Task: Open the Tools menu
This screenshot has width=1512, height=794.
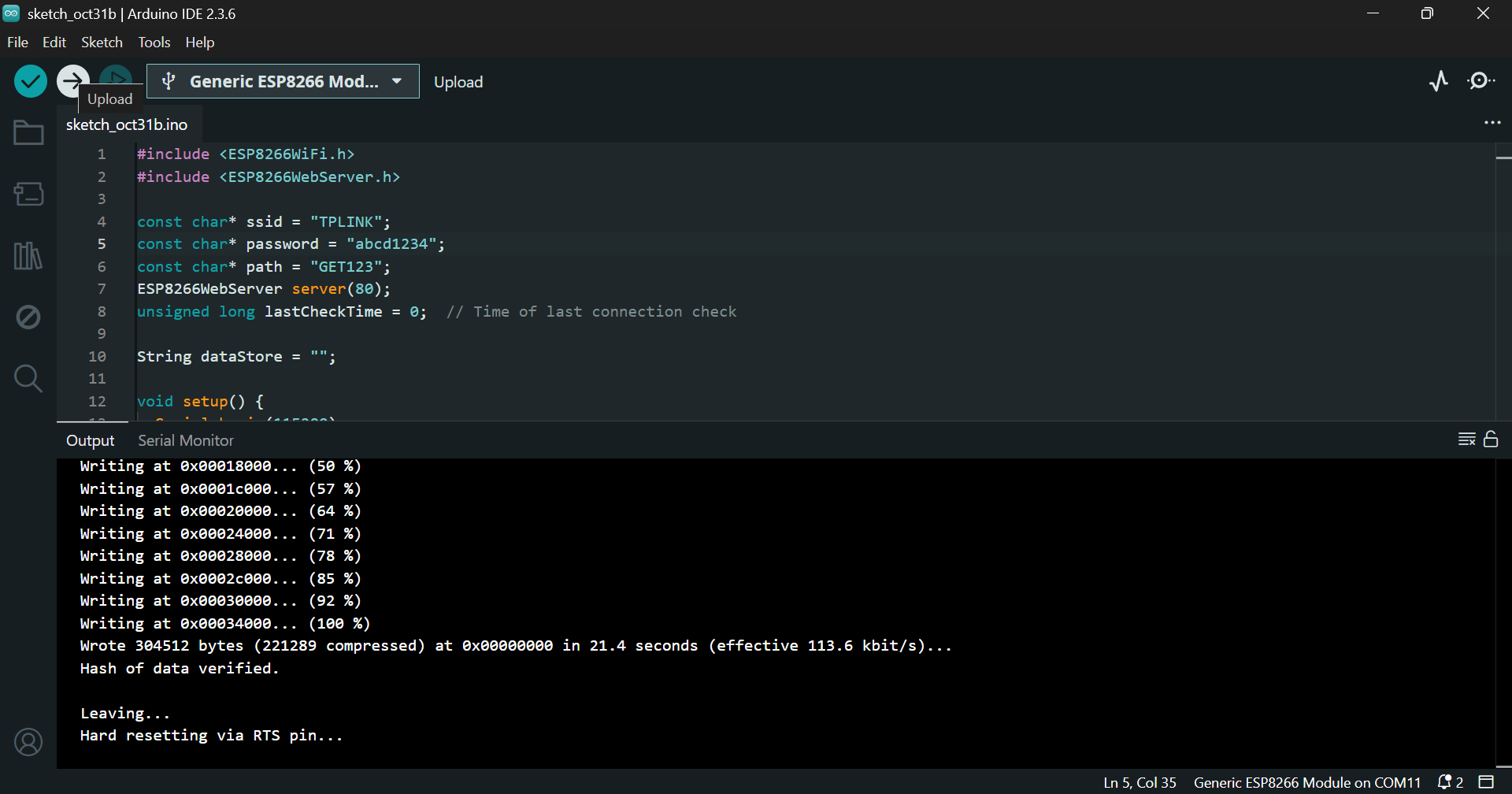Action: click(x=154, y=43)
